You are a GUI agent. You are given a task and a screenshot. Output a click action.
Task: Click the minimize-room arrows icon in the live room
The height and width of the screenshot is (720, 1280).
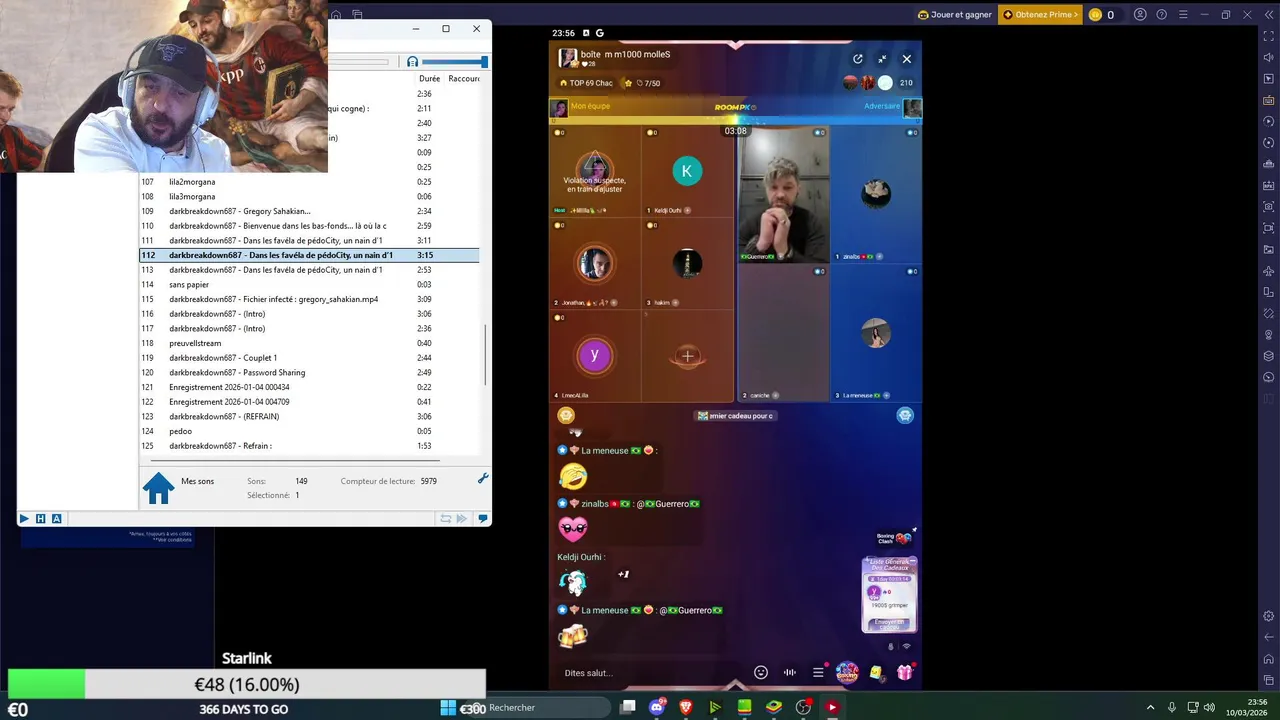(x=882, y=59)
